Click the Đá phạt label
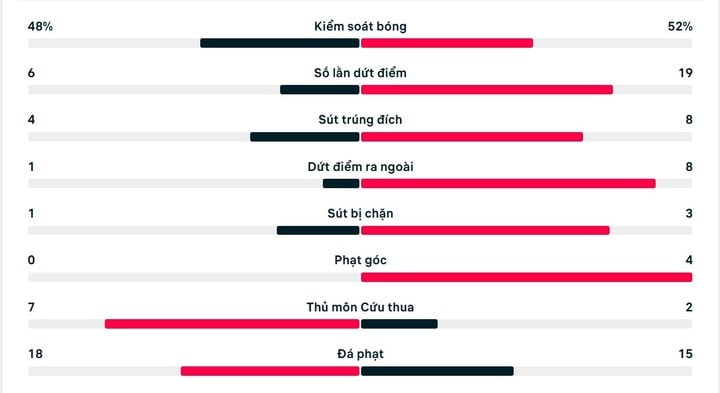 click(360, 354)
